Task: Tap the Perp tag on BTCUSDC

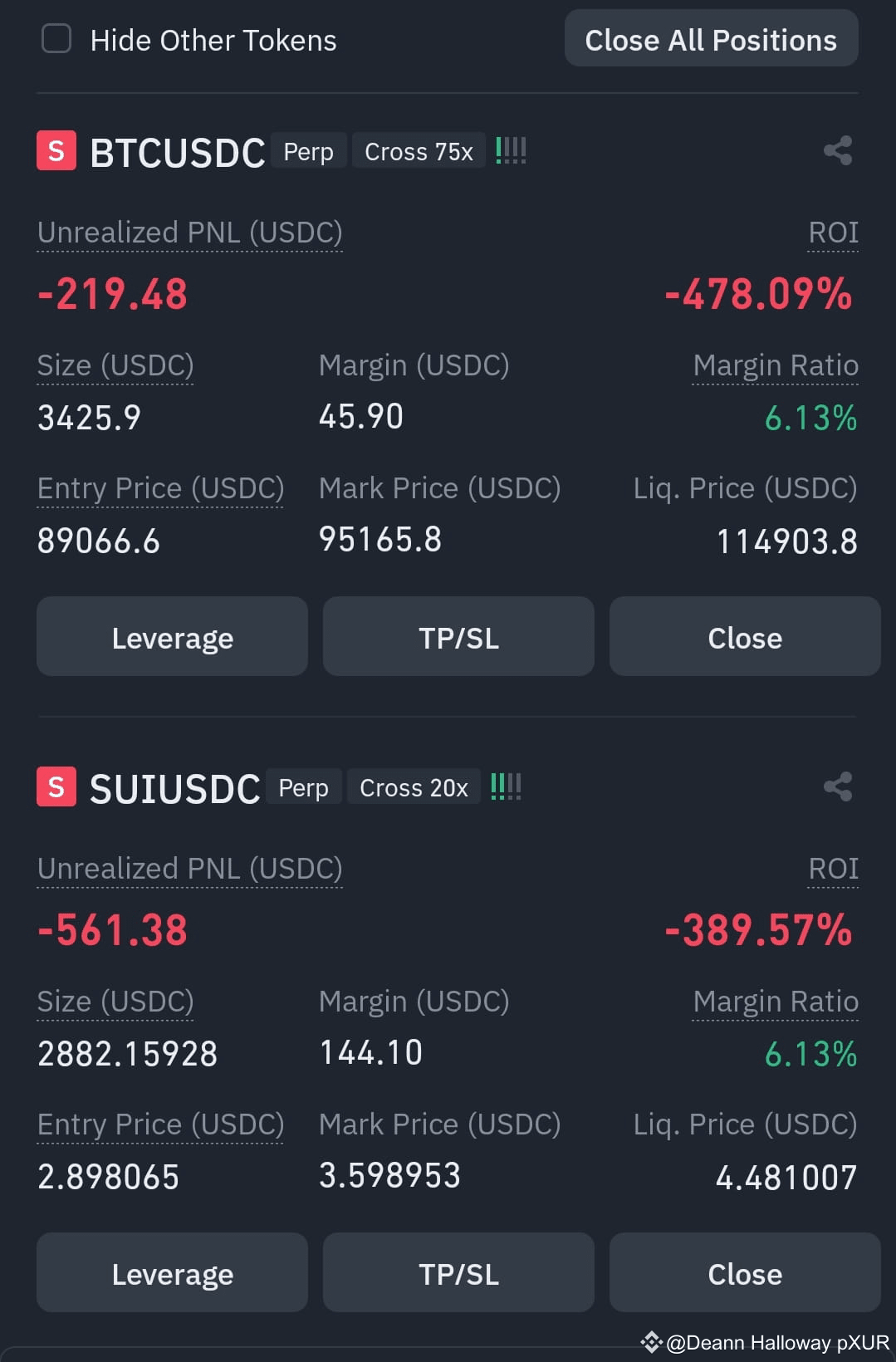Action: point(309,151)
